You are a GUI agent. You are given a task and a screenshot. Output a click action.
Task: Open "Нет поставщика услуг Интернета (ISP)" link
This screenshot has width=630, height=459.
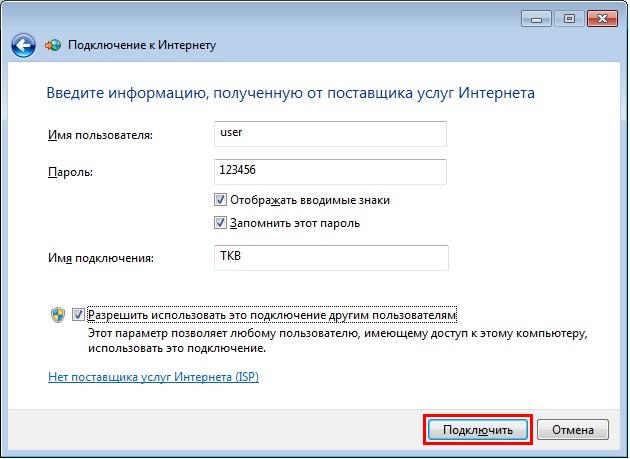pyautogui.click(x=153, y=377)
